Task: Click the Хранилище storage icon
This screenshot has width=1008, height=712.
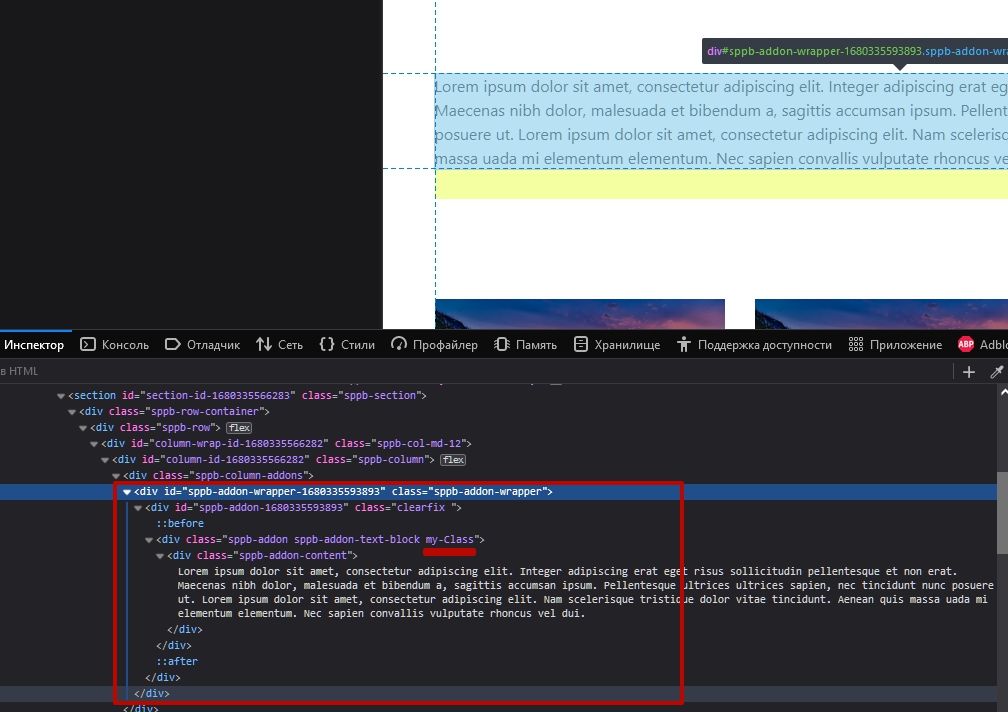Action: click(x=581, y=344)
